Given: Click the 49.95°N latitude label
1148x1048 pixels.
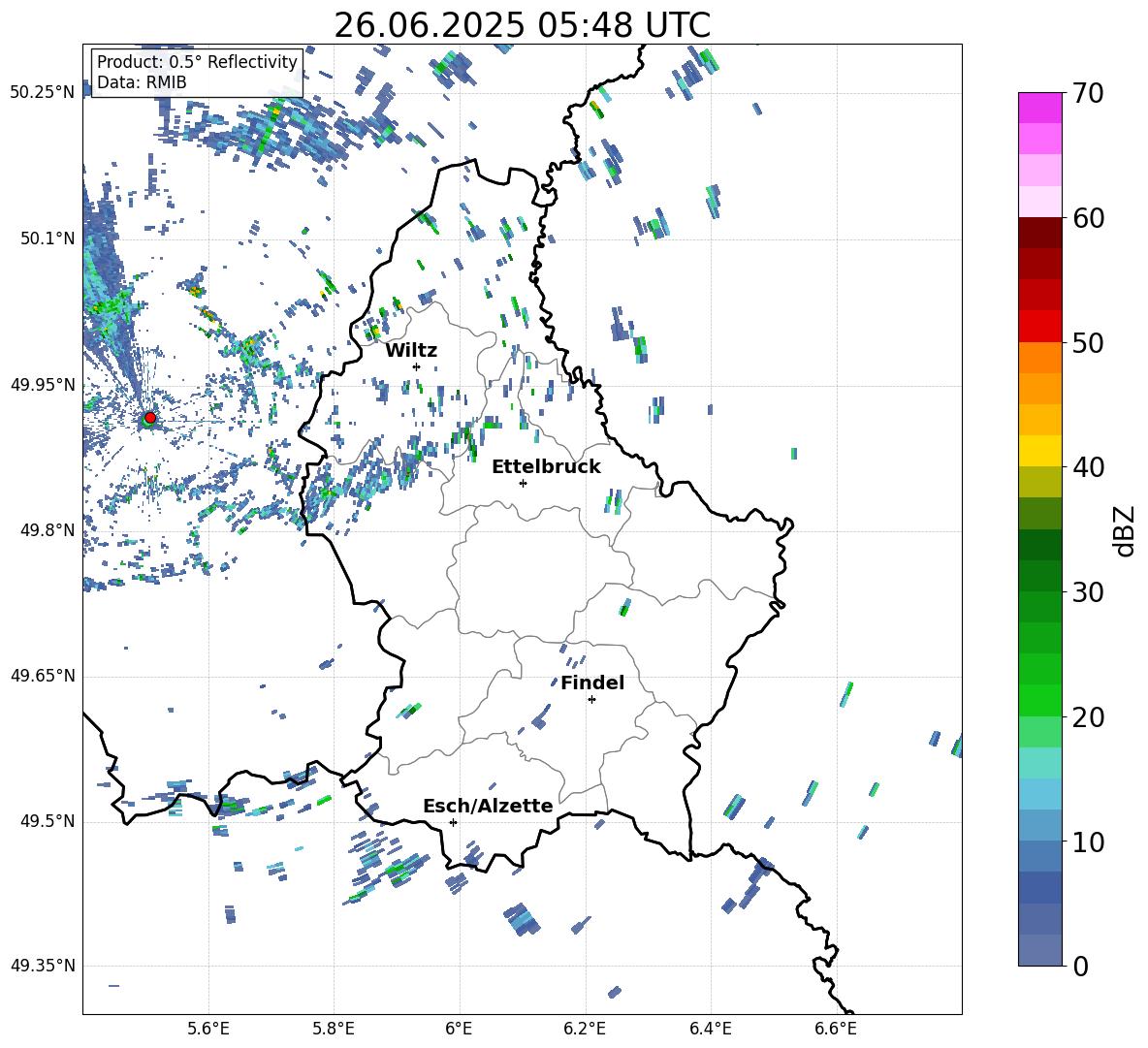Looking at the screenshot, I should (43, 385).
